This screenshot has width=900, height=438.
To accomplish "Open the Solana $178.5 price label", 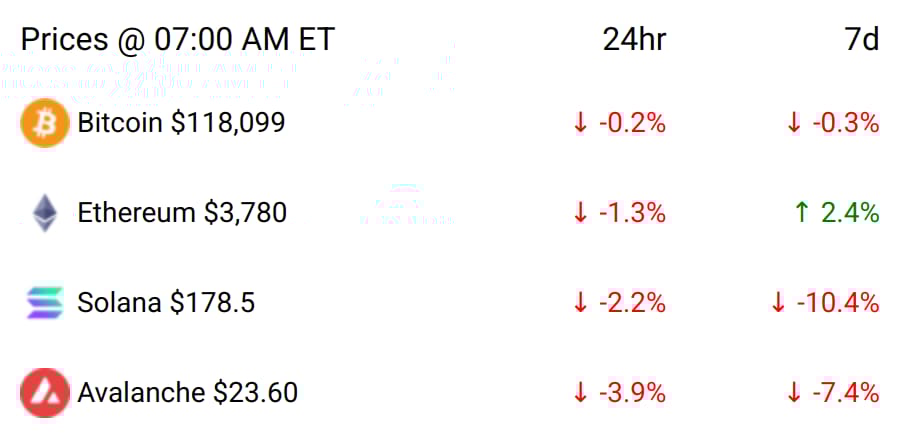I will coord(166,303).
